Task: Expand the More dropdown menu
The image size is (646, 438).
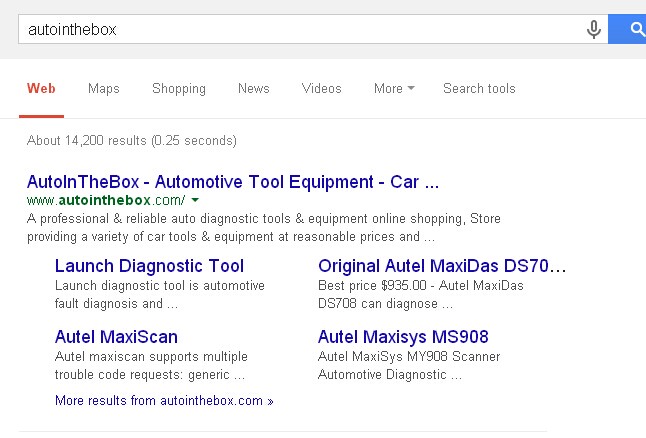Action: coord(393,88)
